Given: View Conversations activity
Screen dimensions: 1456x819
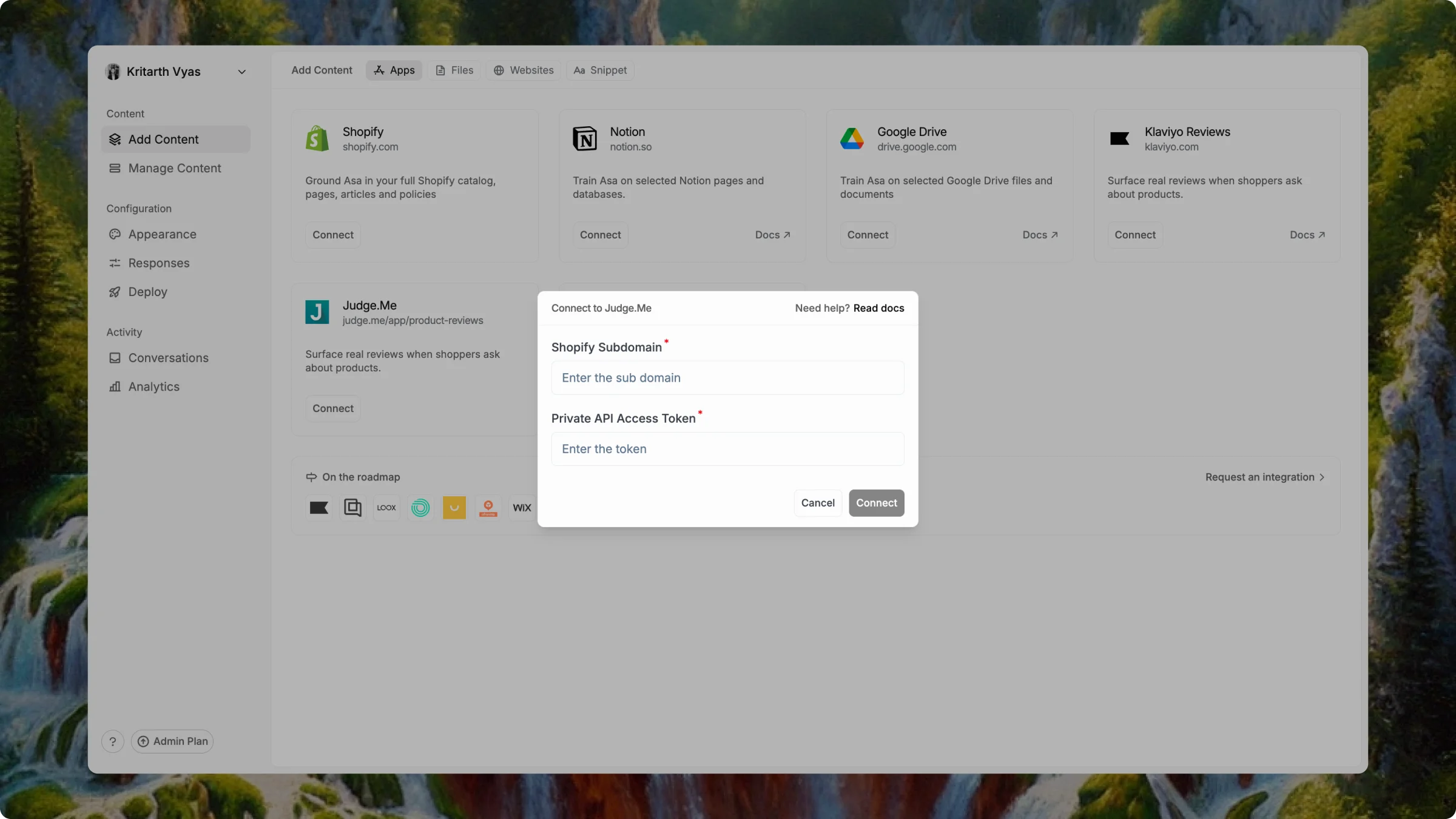Looking at the screenshot, I should pos(176,358).
